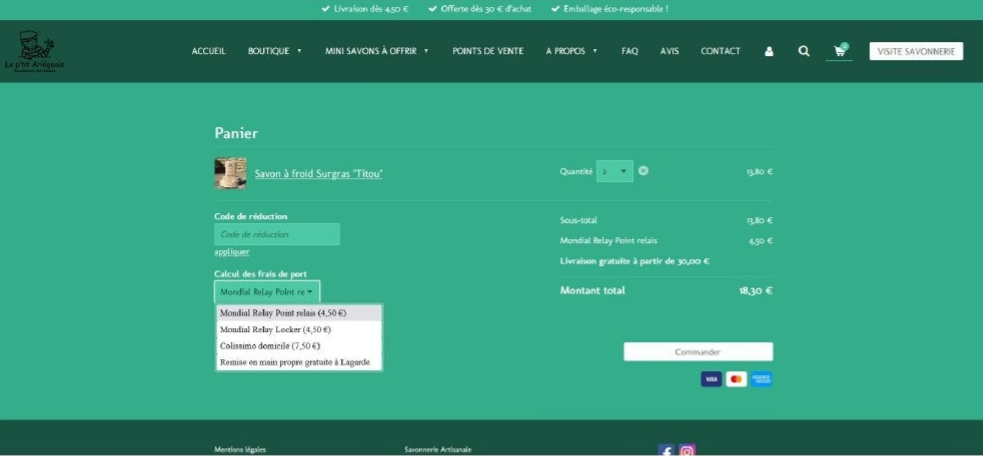The image size is (983, 456).
Task: Open the shopping cart icon
Action: pyautogui.click(x=839, y=51)
